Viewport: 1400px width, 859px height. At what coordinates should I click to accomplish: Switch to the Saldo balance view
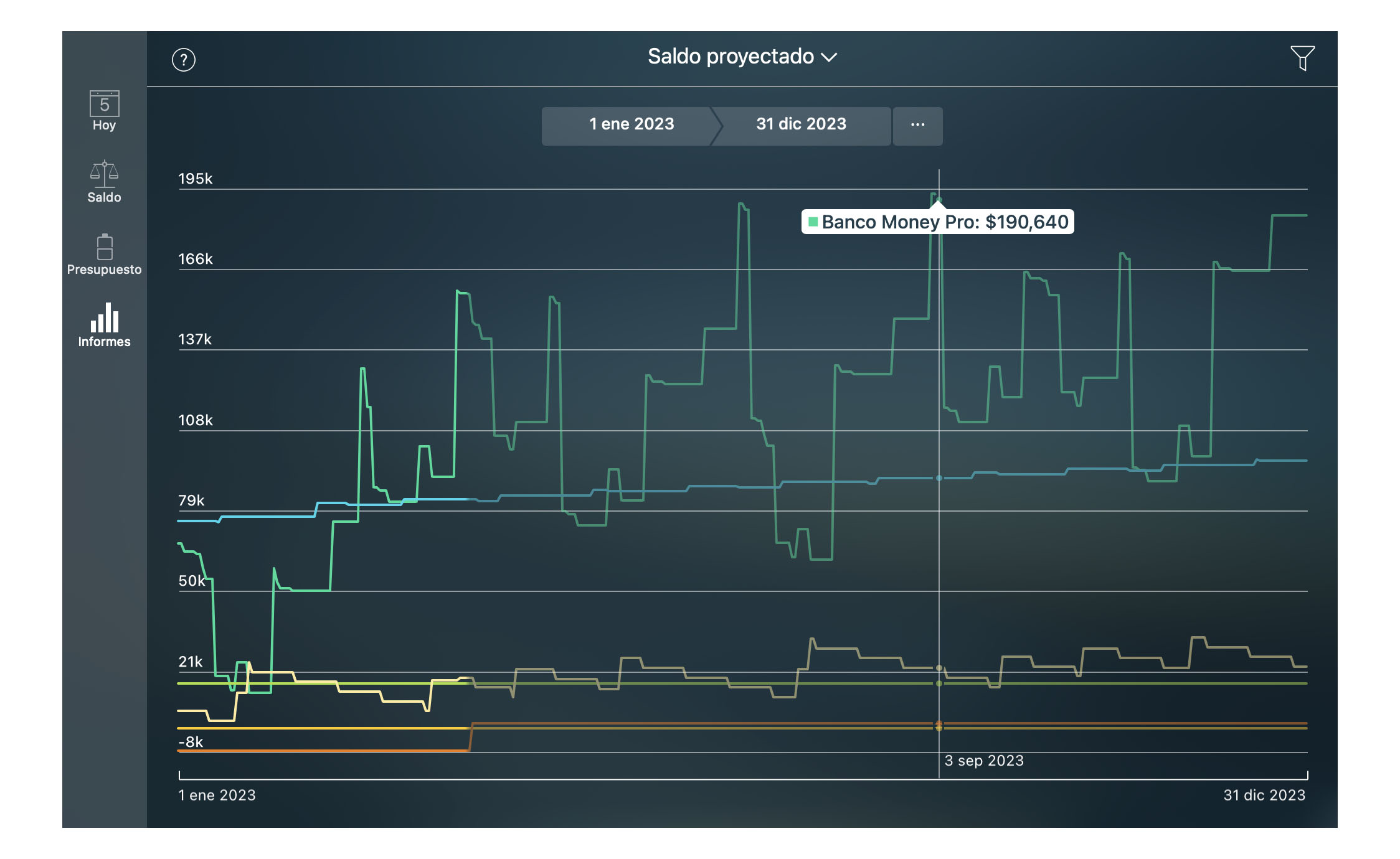104,182
